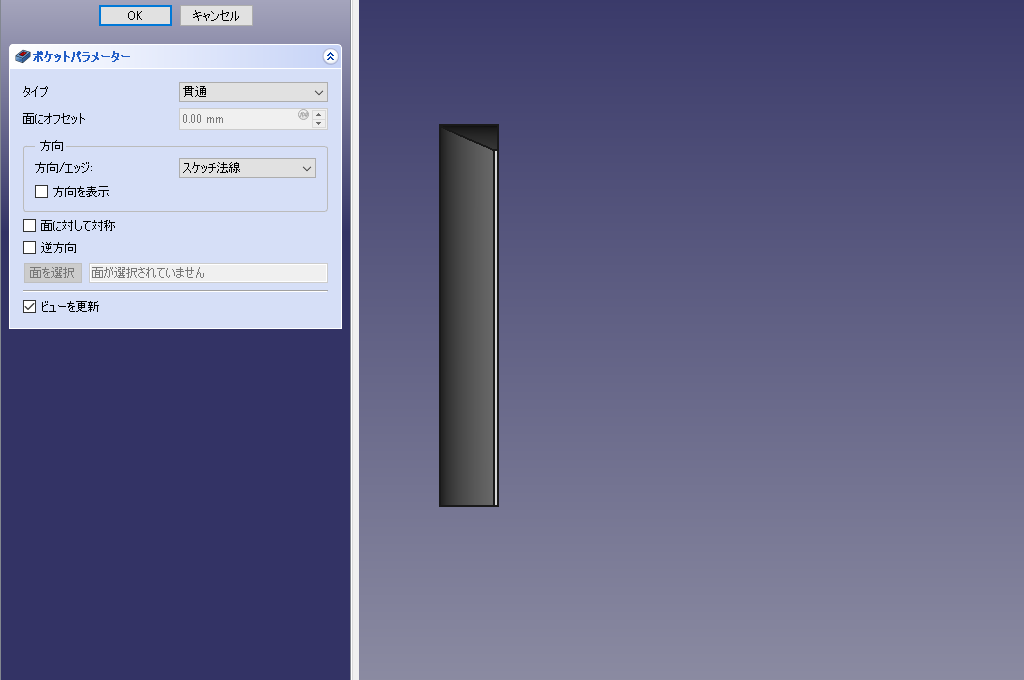Click the ポケットパラメーター title text

pos(82,57)
